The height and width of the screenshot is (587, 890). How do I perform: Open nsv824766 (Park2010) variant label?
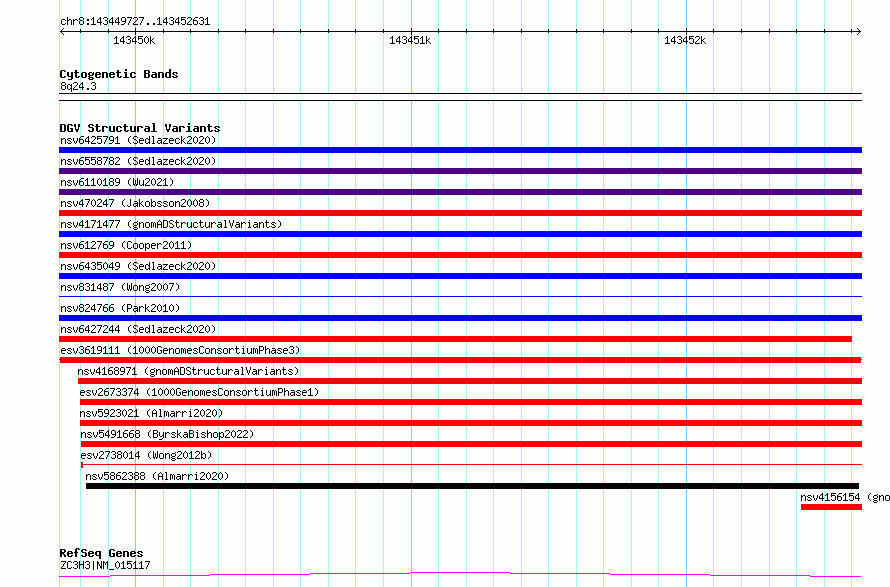click(120, 308)
